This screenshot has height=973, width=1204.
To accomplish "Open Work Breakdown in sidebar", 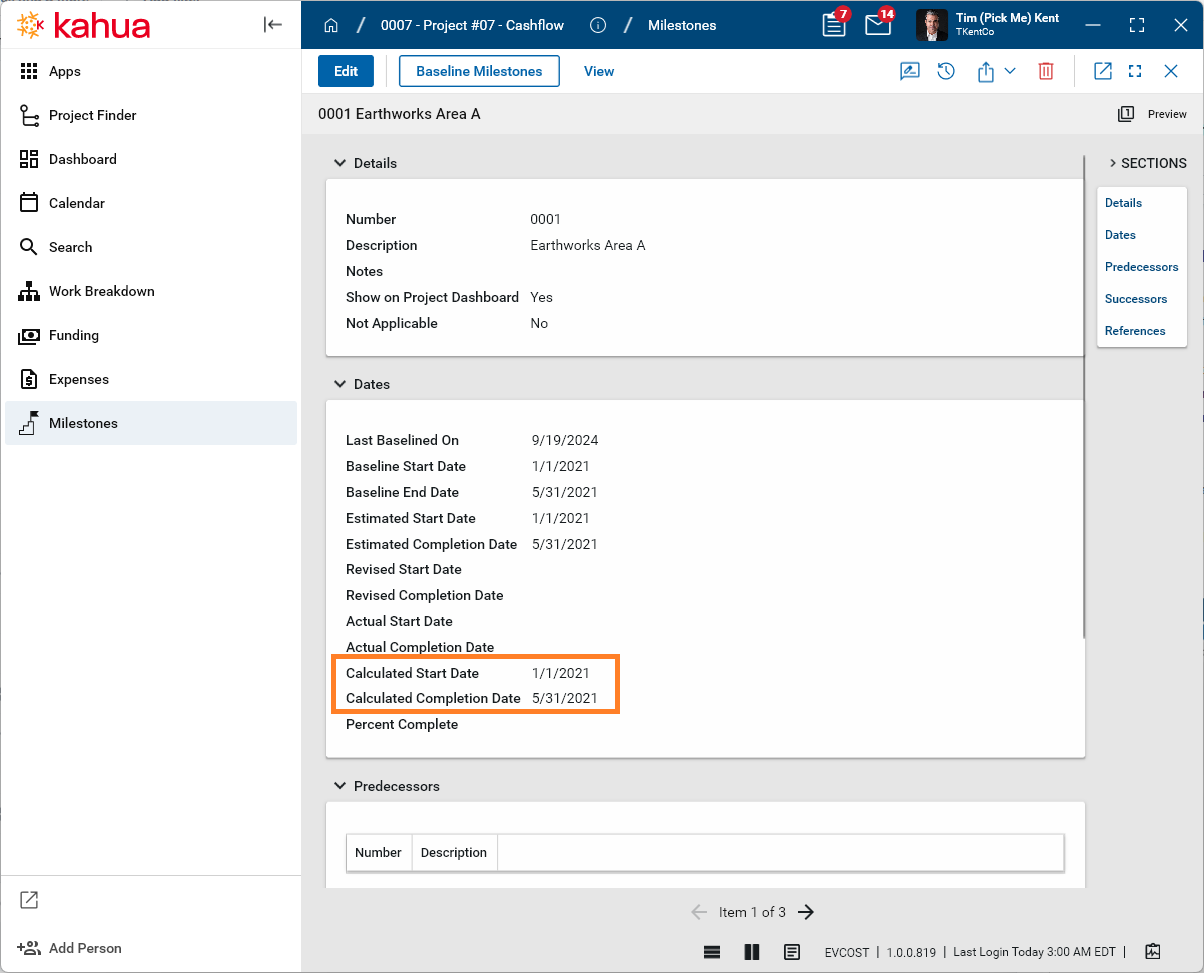I will click(101, 291).
